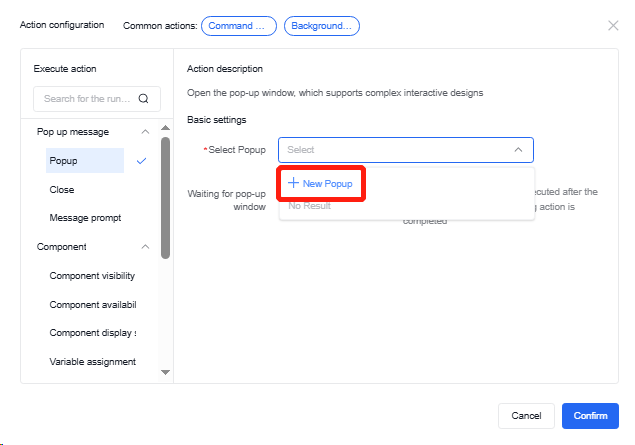Select Component visibility action
This screenshot has width=635, height=445.
point(92,276)
